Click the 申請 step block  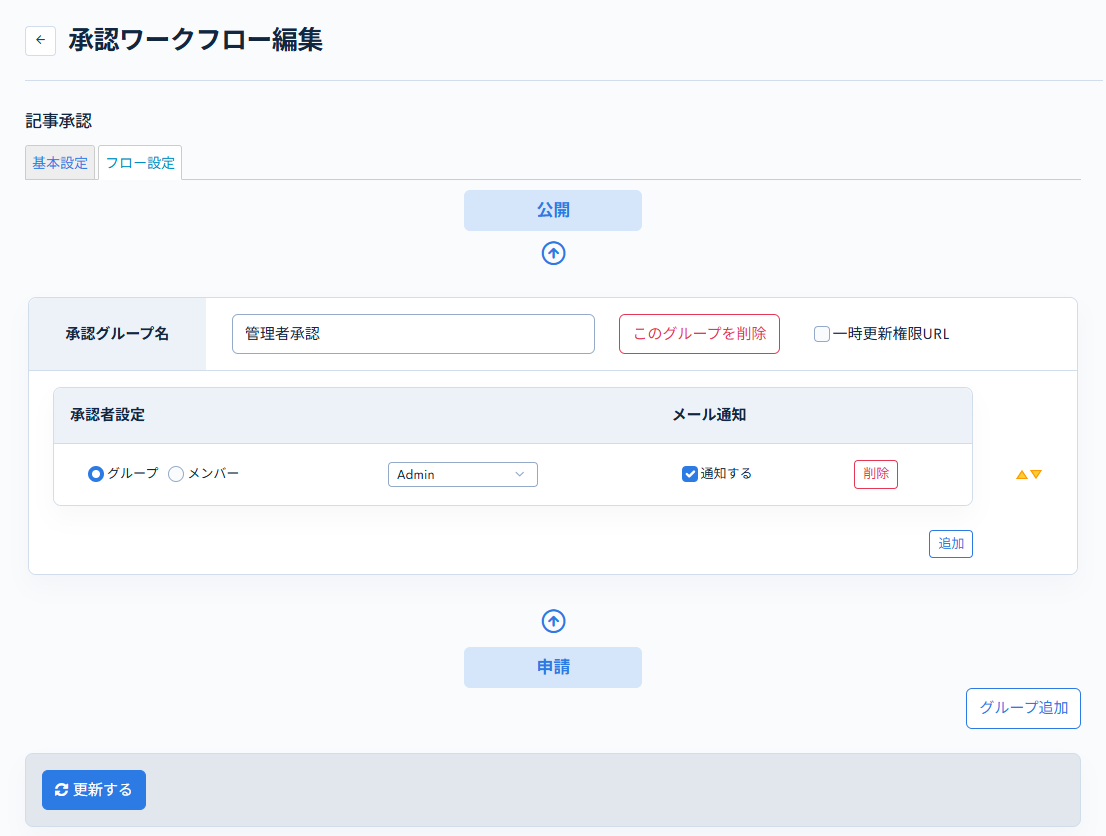coord(553,667)
